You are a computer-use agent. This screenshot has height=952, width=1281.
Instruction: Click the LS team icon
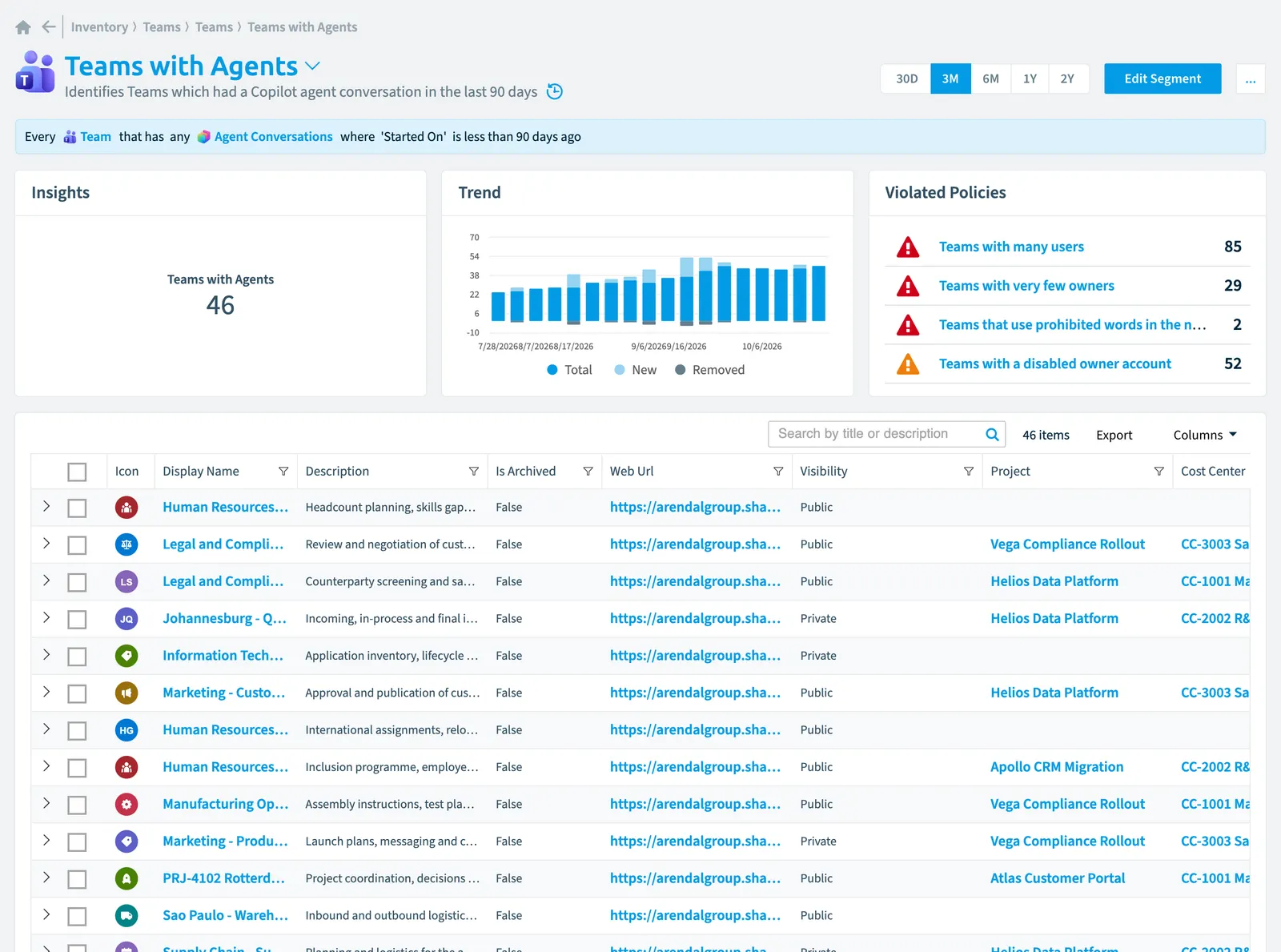coord(126,581)
